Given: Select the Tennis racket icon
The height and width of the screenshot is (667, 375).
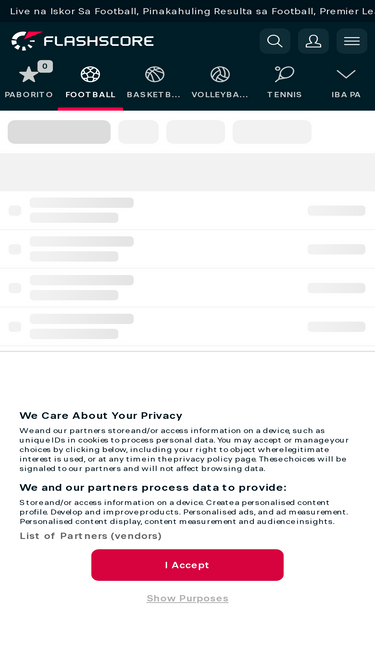Looking at the screenshot, I should tap(284, 74).
